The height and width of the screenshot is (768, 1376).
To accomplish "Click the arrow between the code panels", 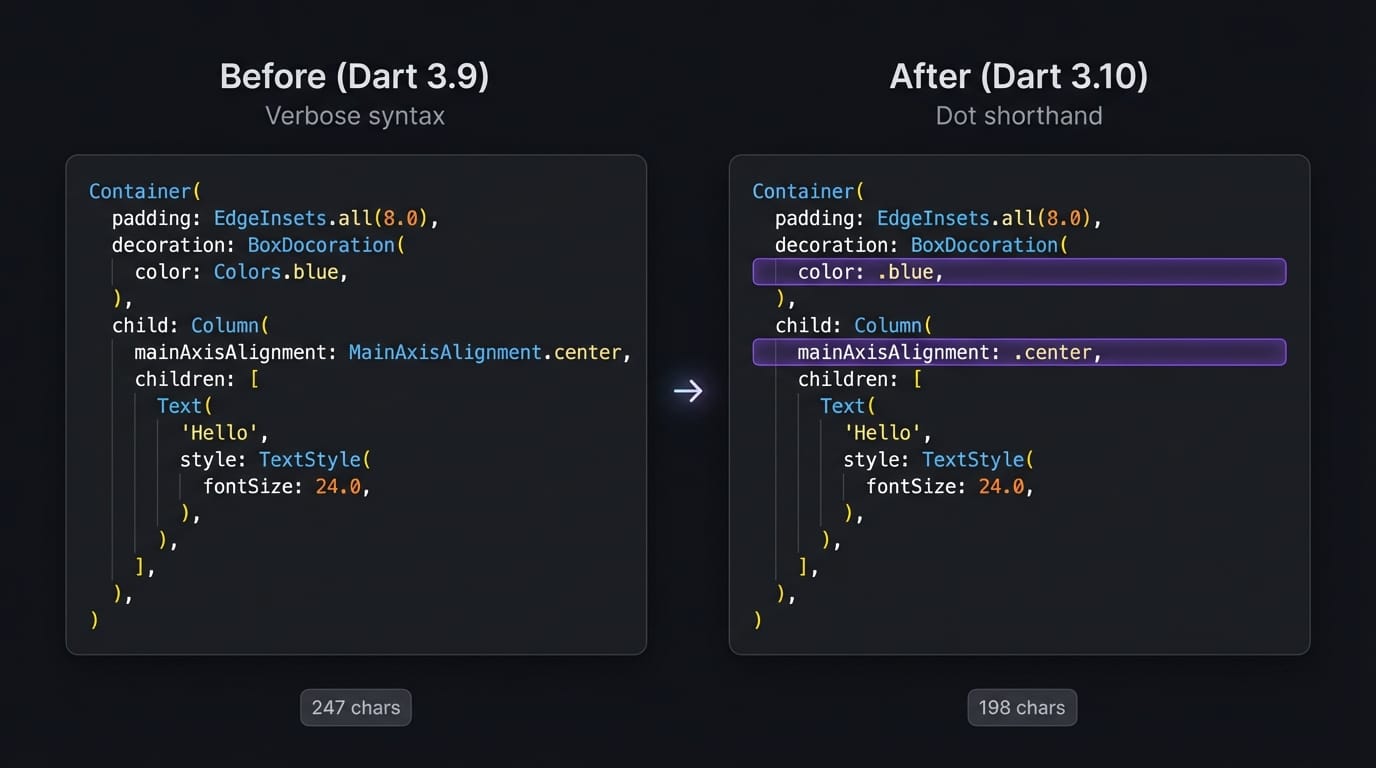I will (688, 392).
